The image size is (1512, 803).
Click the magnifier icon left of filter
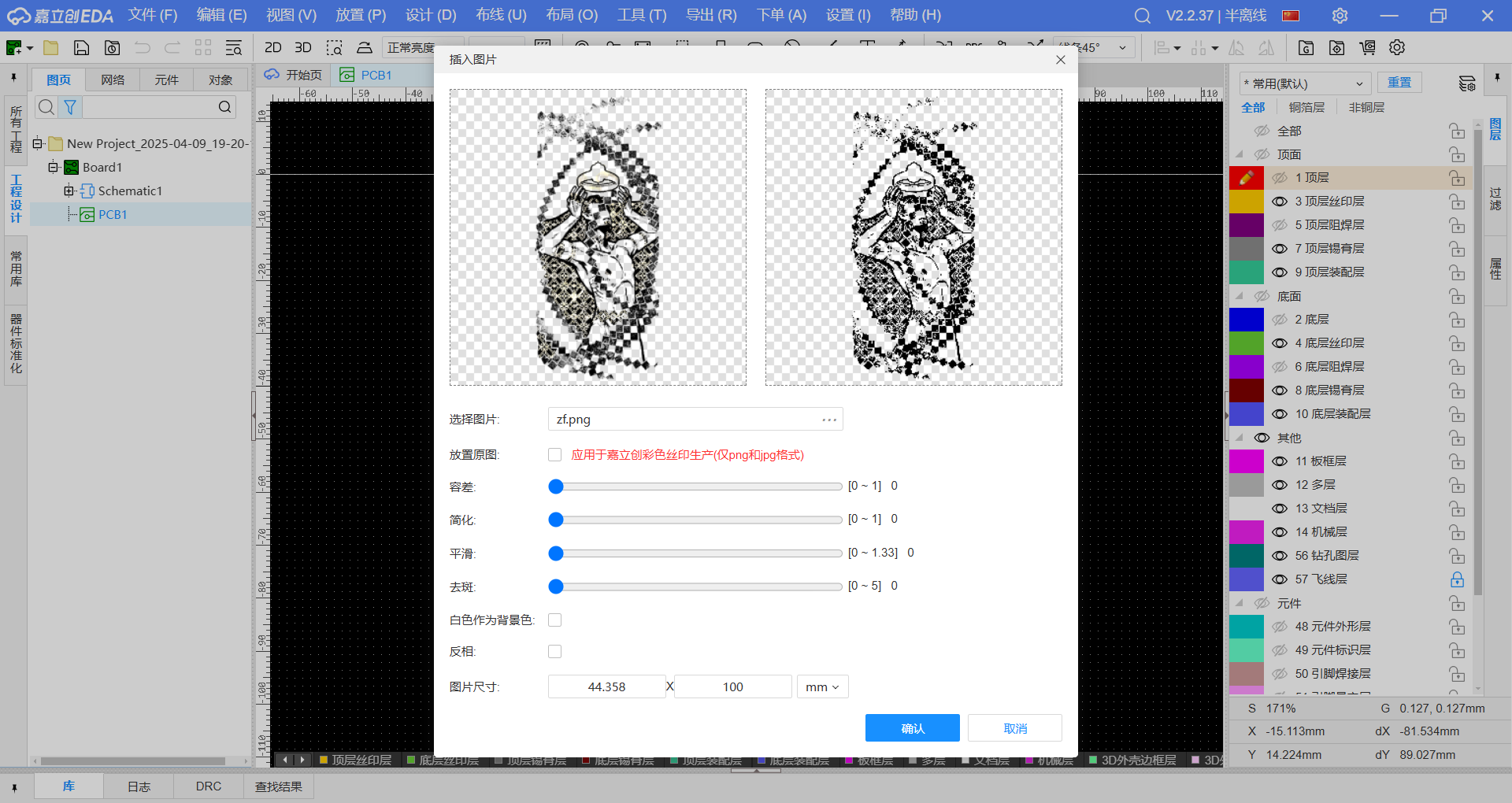click(46, 107)
